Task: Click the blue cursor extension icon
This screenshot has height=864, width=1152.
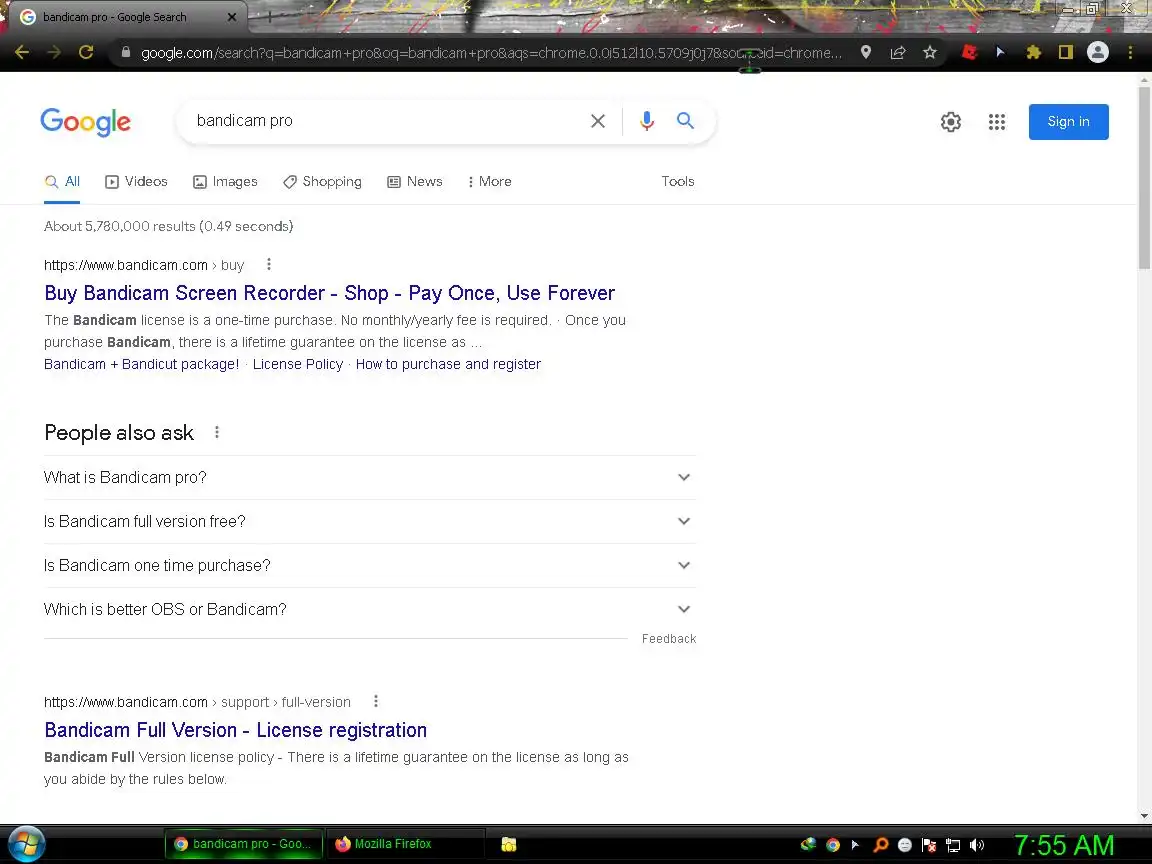Action: (1000, 52)
